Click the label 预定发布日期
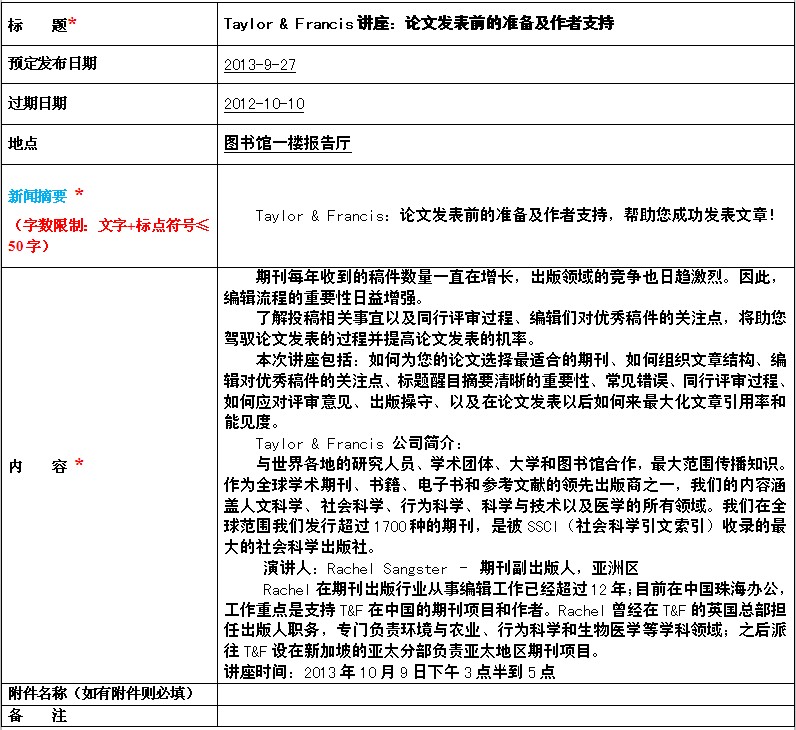 pyautogui.click(x=52, y=63)
